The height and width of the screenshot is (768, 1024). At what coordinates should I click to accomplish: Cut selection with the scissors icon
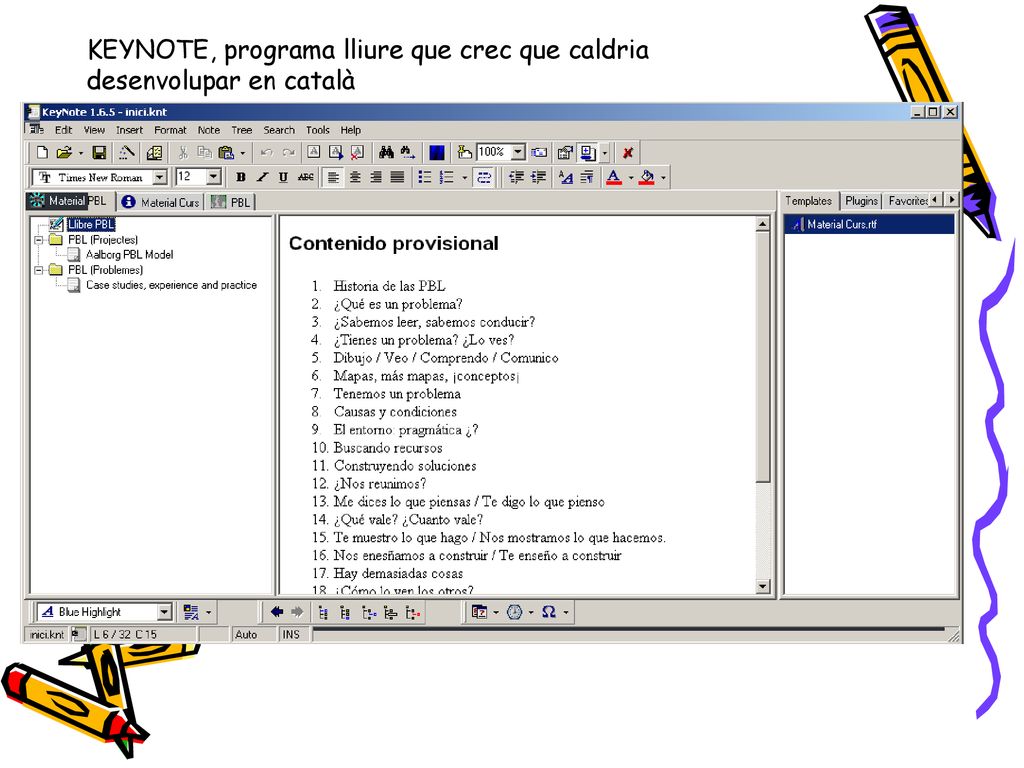pyautogui.click(x=183, y=153)
